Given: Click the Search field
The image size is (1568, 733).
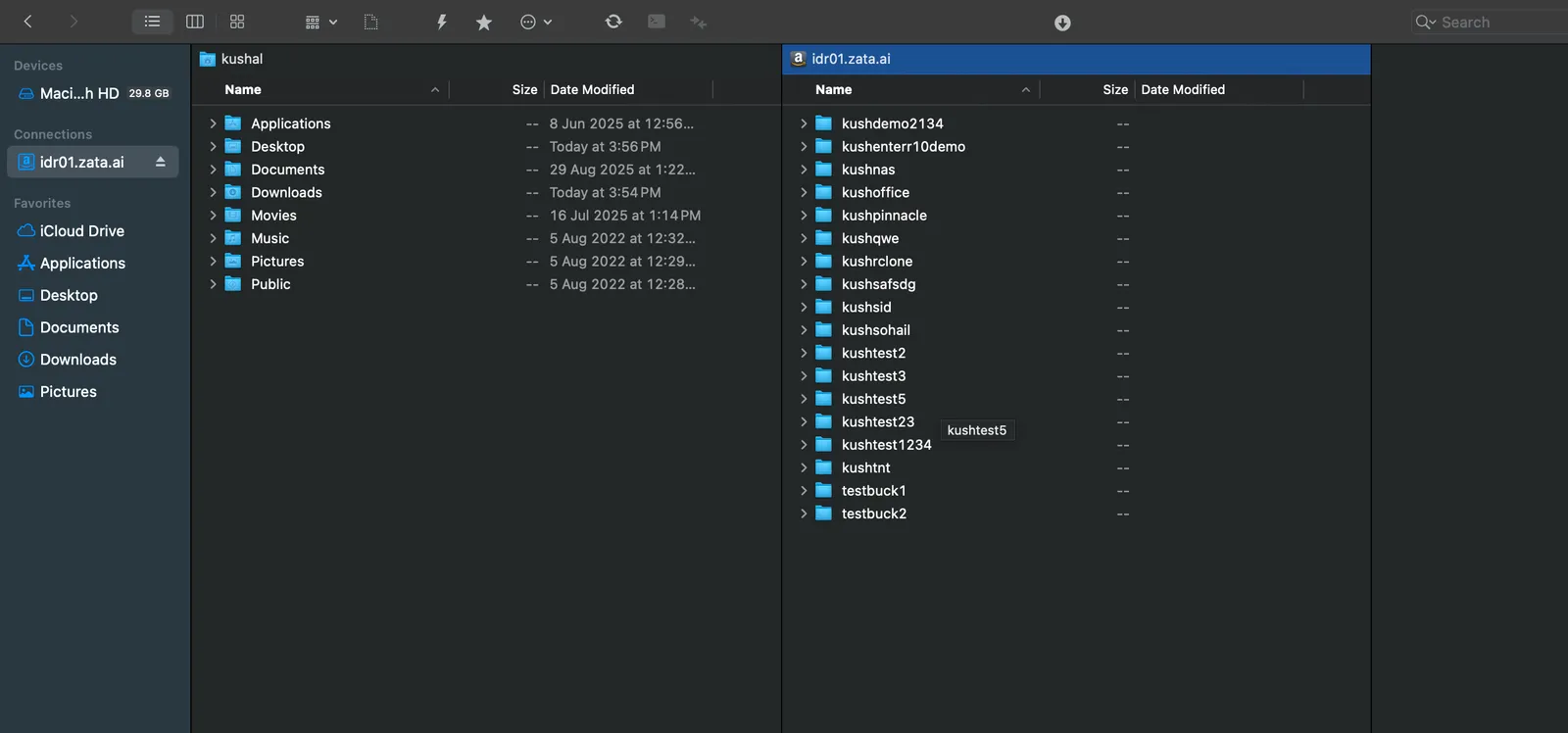Looking at the screenshot, I should [1490, 22].
